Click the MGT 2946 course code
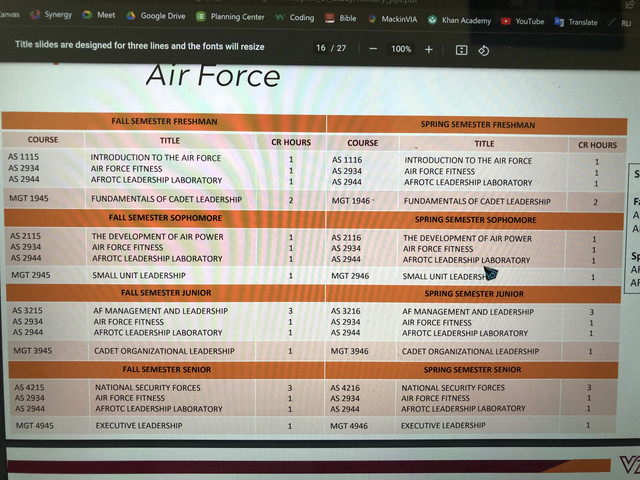This screenshot has width=640, height=480. [350, 276]
